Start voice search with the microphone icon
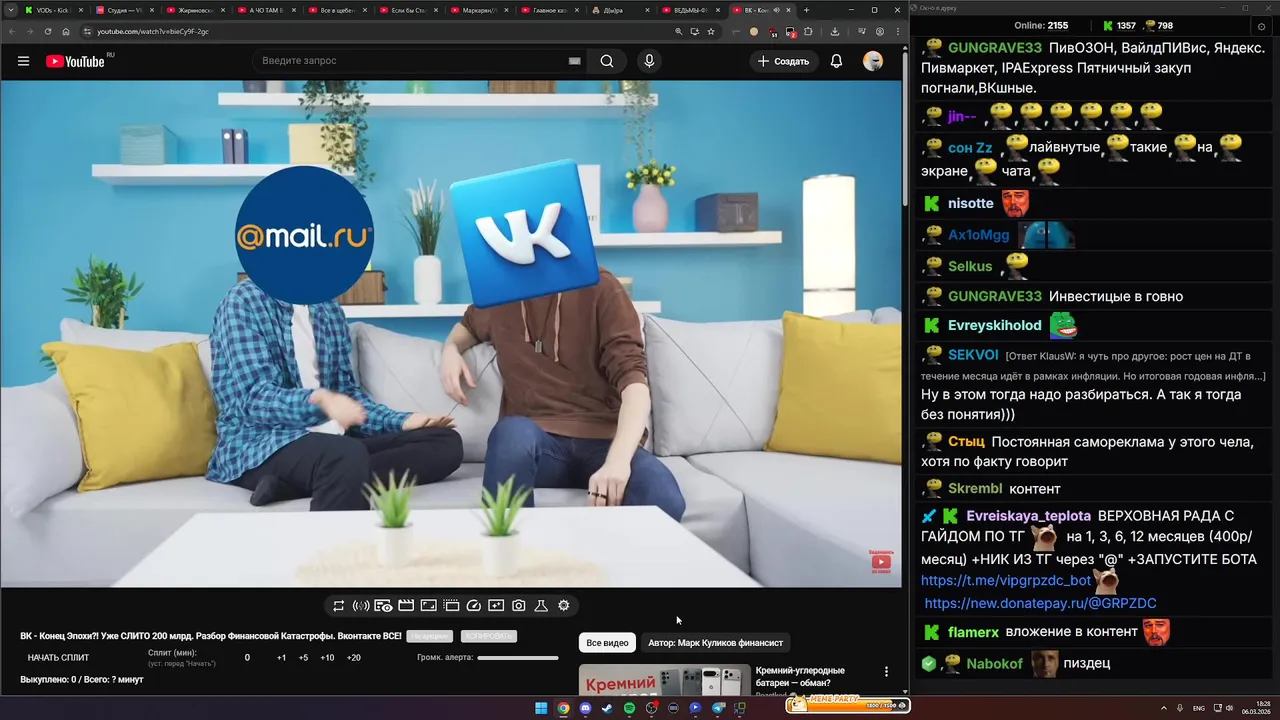This screenshot has height=720, width=1280. click(x=649, y=61)
